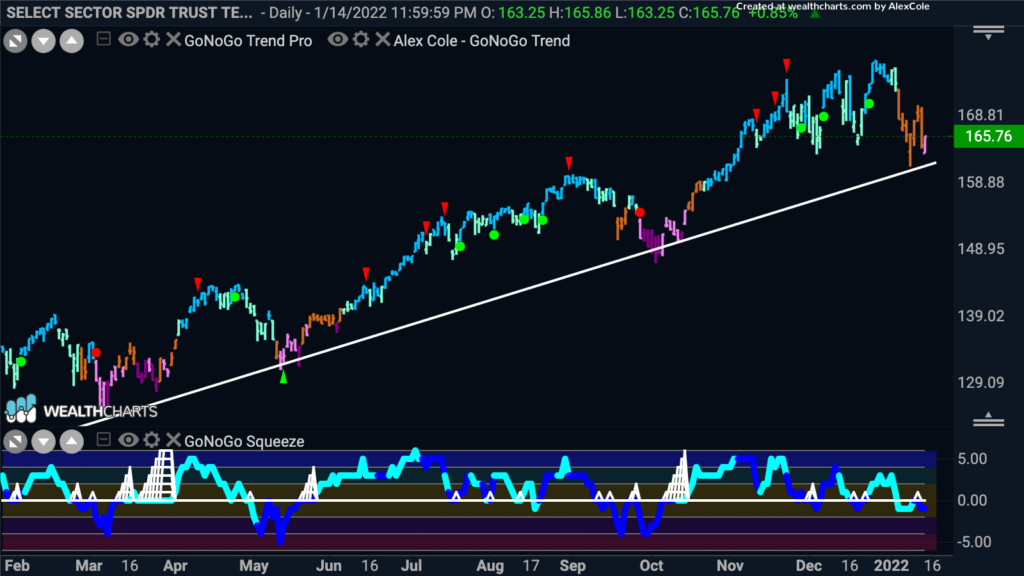
Task: Move main chart pane down arrow
Action: point(43,42)
